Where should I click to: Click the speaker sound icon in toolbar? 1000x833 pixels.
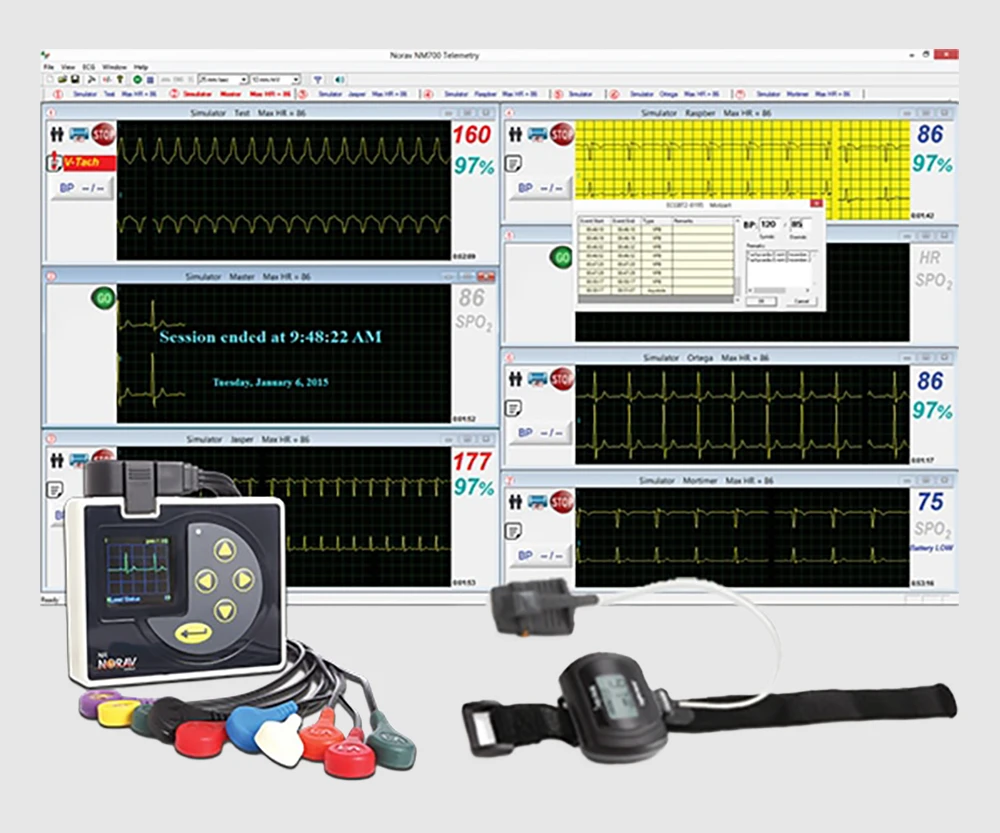339,79
